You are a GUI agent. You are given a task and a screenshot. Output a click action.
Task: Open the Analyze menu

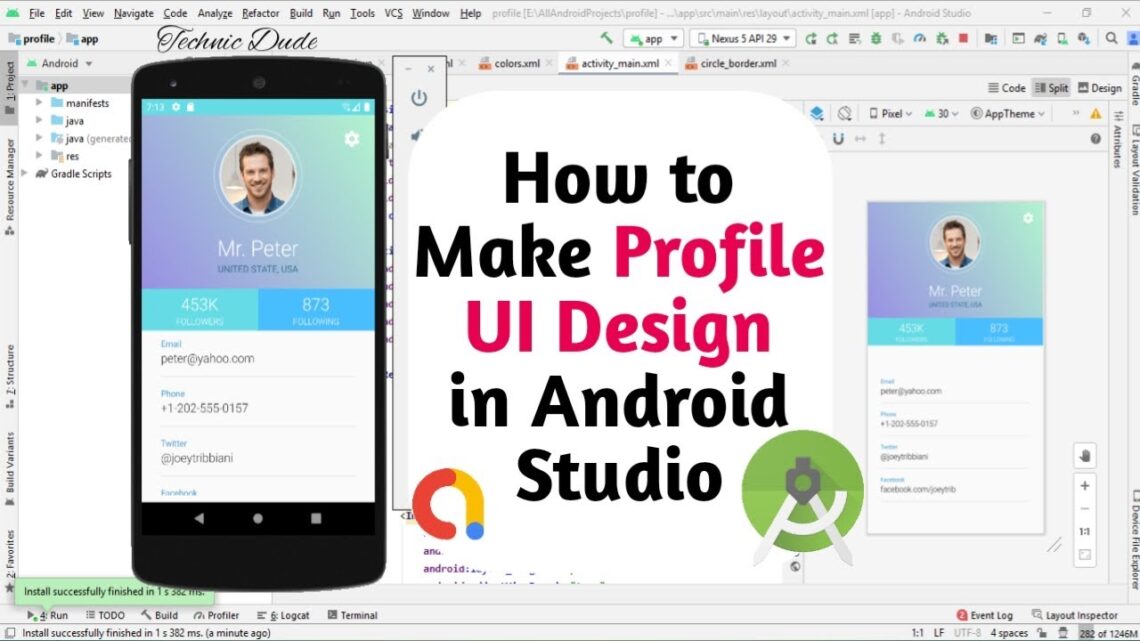(x=214, y=13)
